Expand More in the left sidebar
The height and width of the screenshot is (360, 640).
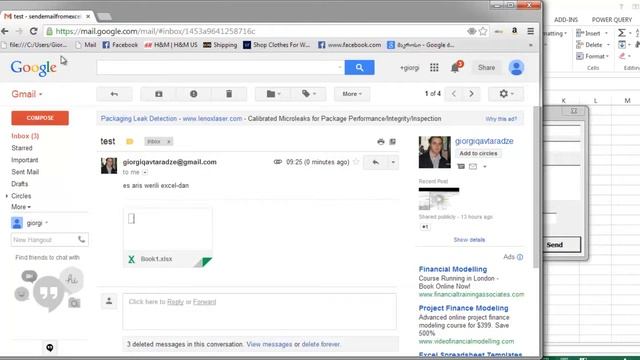pos(21,207)
